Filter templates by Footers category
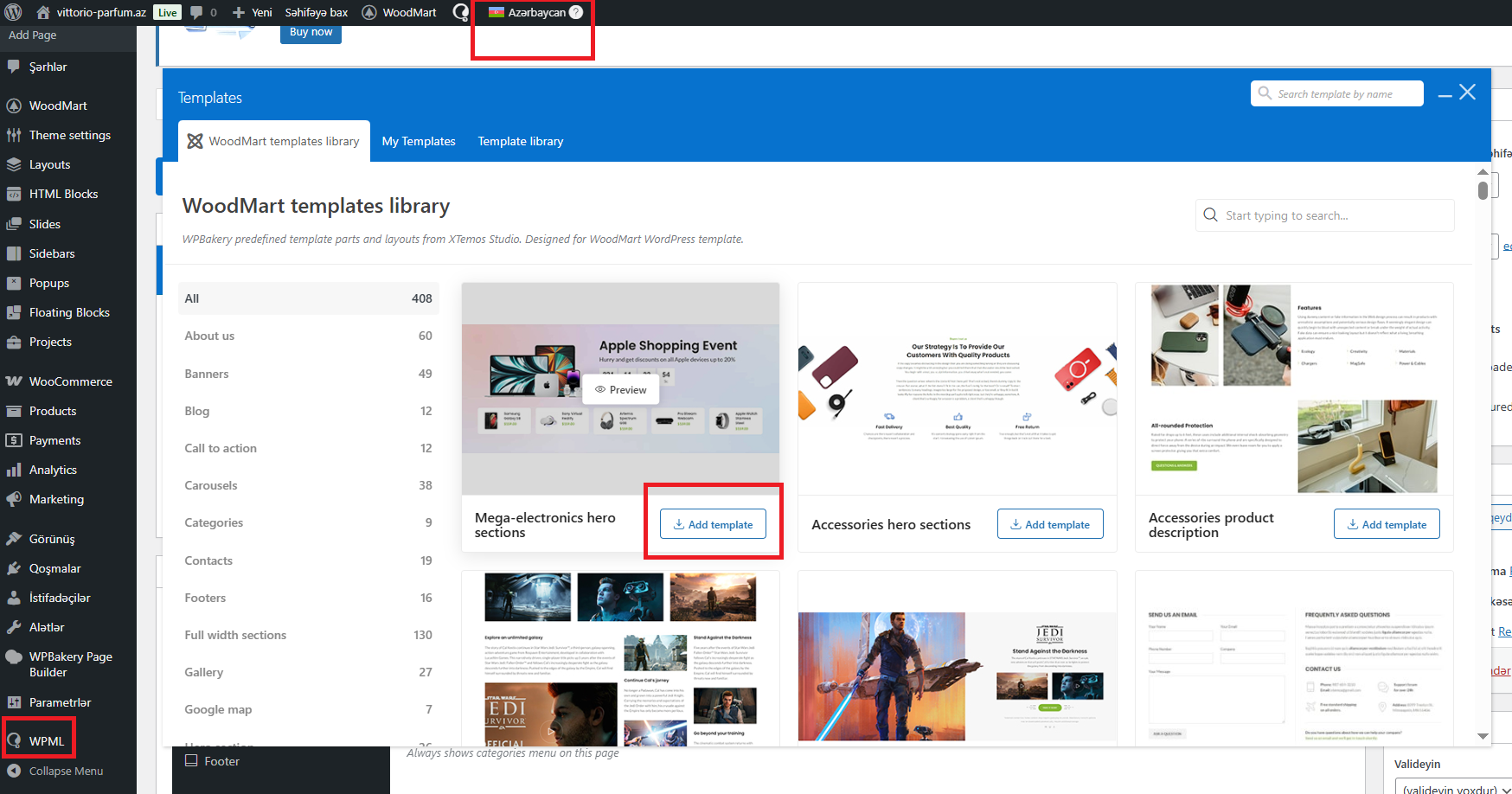The width and height of the screenshot is (1512, 794). point(309,598)
